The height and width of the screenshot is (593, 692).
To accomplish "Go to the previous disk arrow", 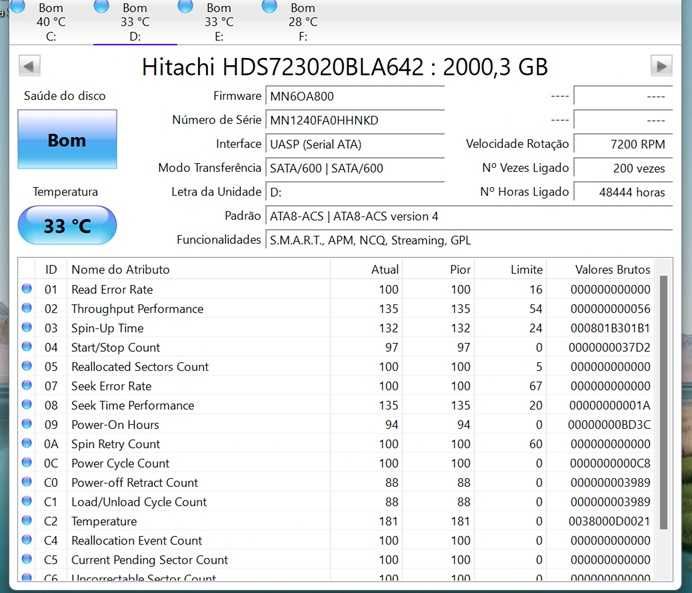I will pyautogui.click(x=30, y=66).
